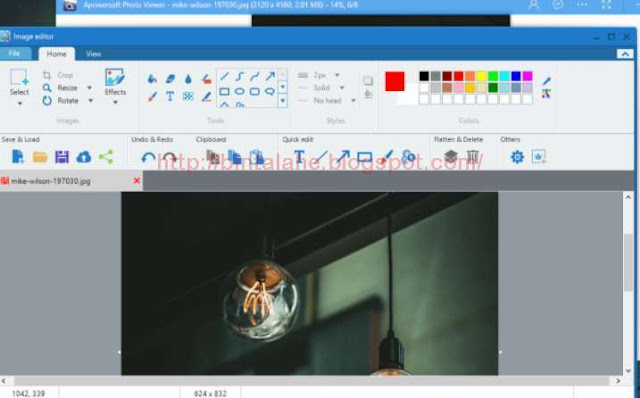Choose the eraser tool icon

point(170,79)
